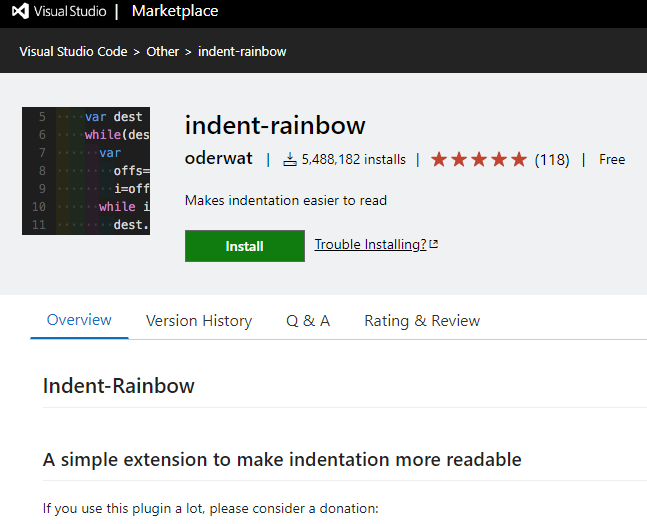Click the indent-rainbow breadcrumb

(242, 52)
